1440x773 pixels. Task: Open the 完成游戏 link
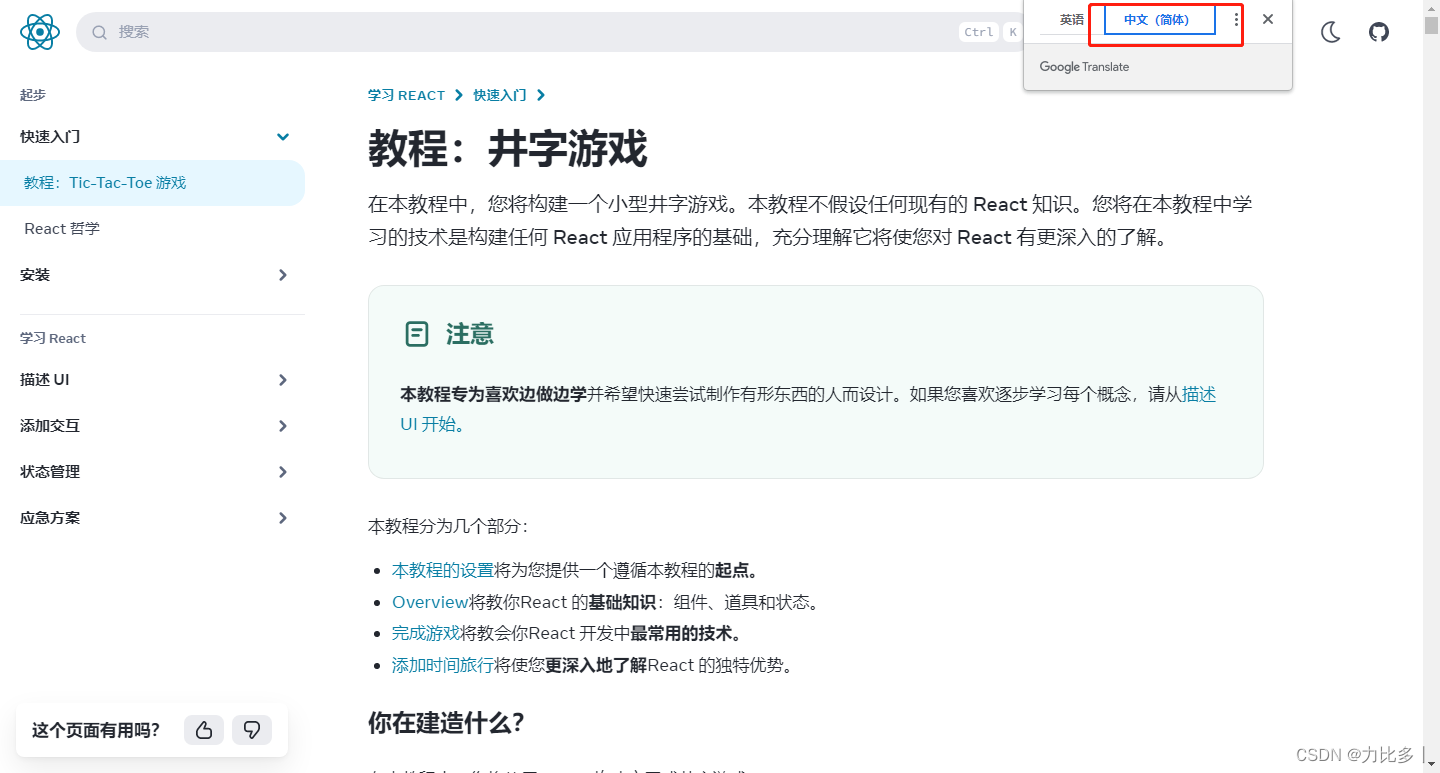[x=426, y=633]
